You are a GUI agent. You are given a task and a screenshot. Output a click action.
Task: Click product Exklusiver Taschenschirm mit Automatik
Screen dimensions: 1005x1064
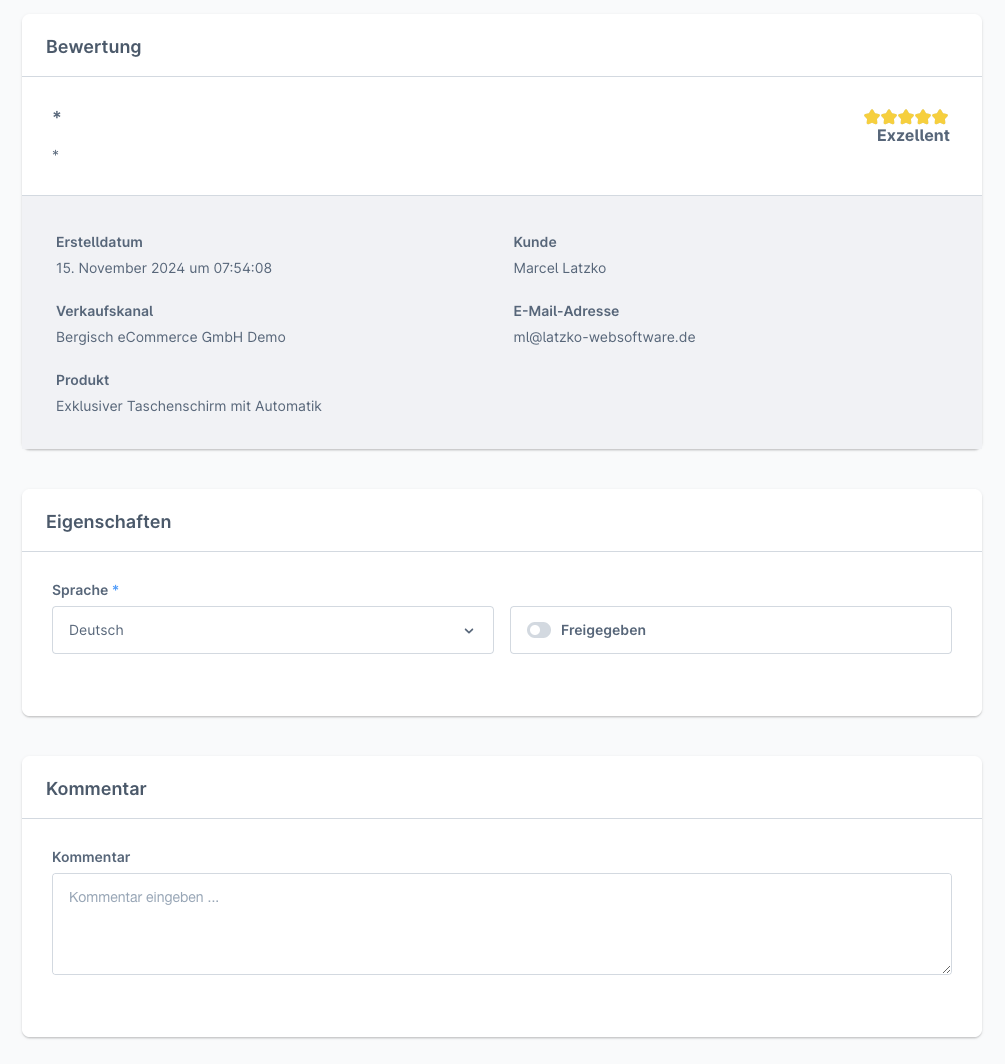pyautogui.click(x=189, y=406)
